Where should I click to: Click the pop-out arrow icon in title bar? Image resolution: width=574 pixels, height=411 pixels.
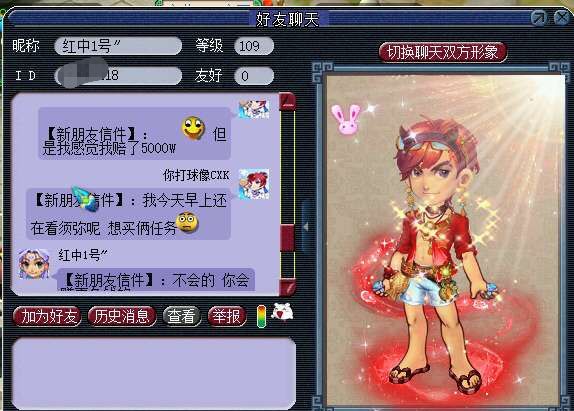(539, 17)
